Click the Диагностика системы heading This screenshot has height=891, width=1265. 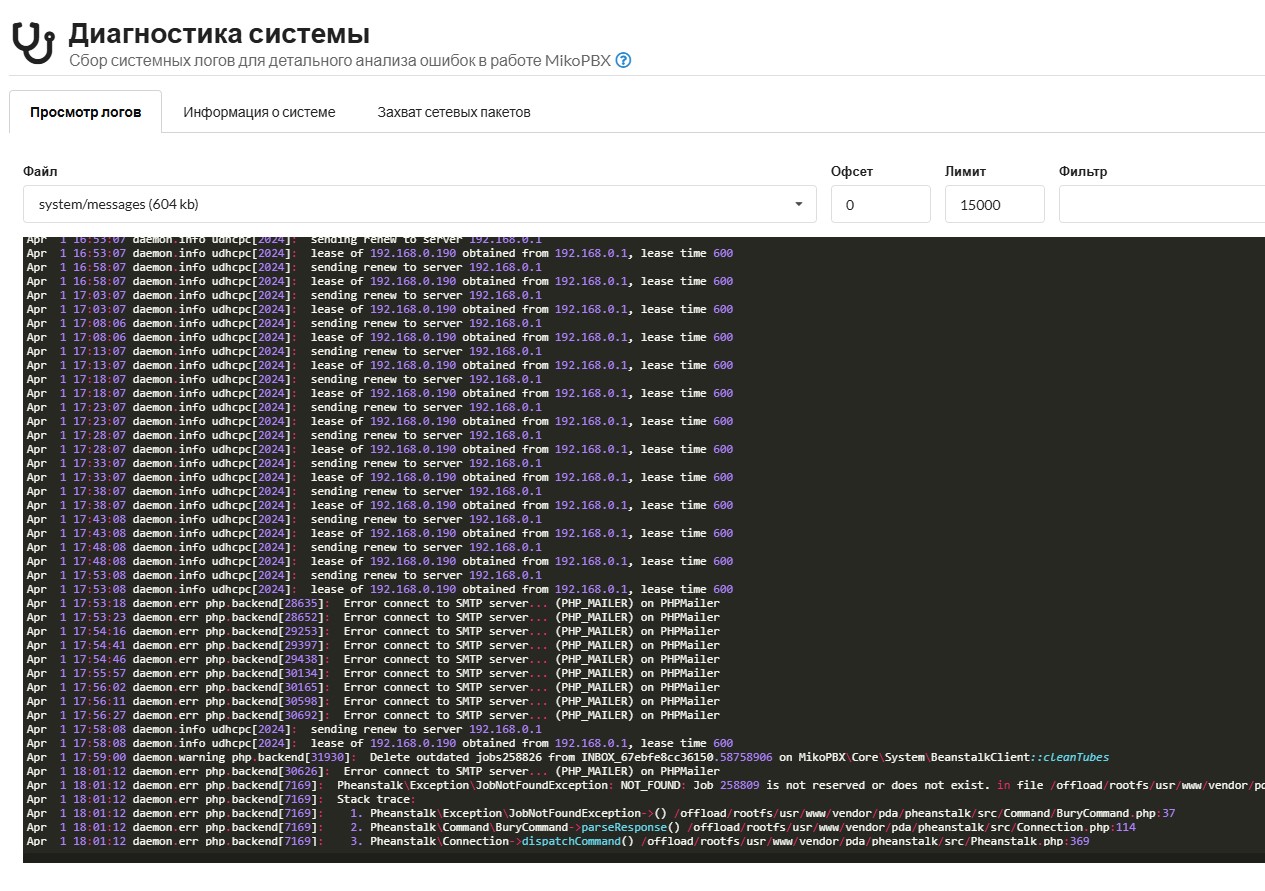[x=219, y=33]
